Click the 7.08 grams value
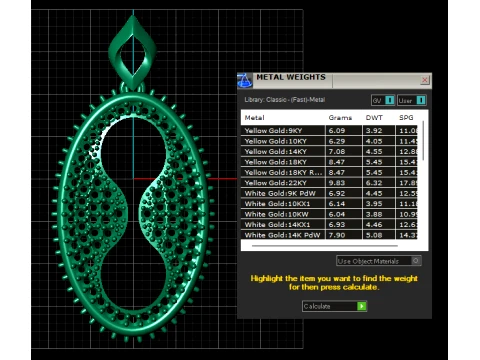Screen dimensions: 480x360 coord(337,152)
